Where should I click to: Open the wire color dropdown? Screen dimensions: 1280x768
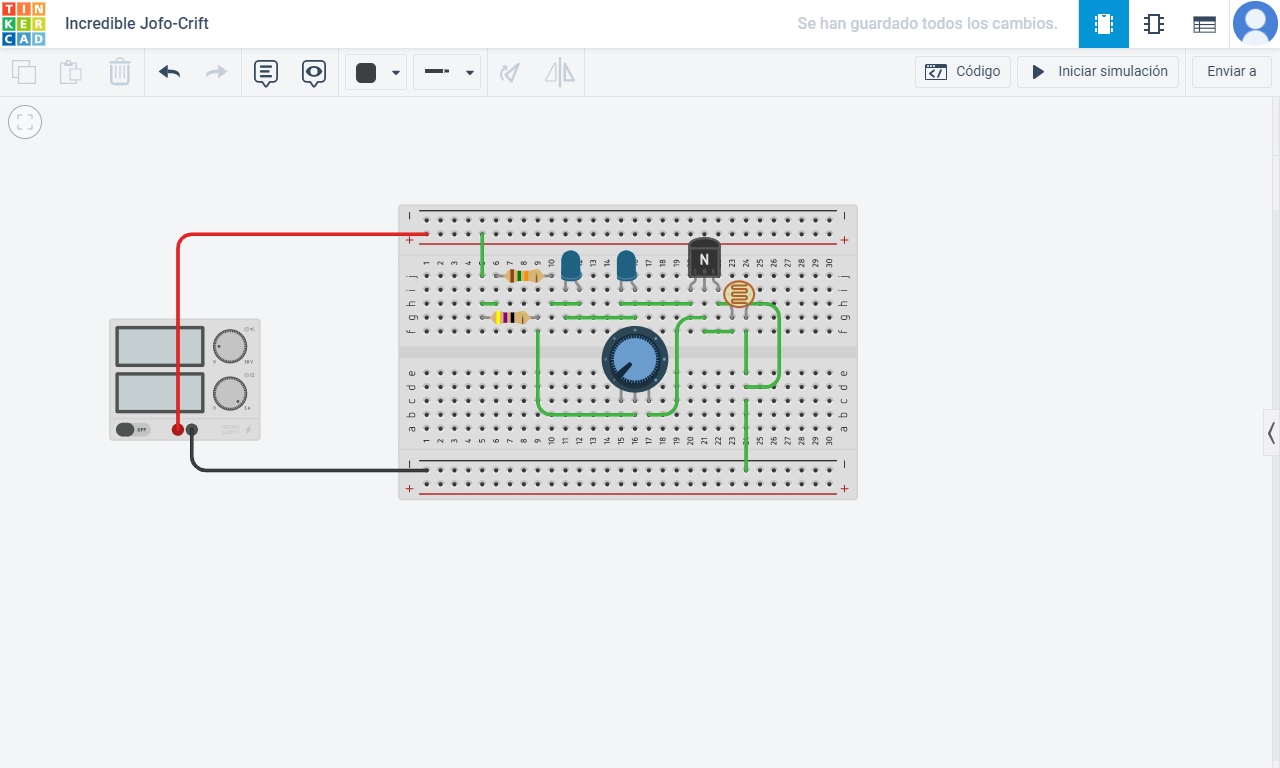coord(394,72)
